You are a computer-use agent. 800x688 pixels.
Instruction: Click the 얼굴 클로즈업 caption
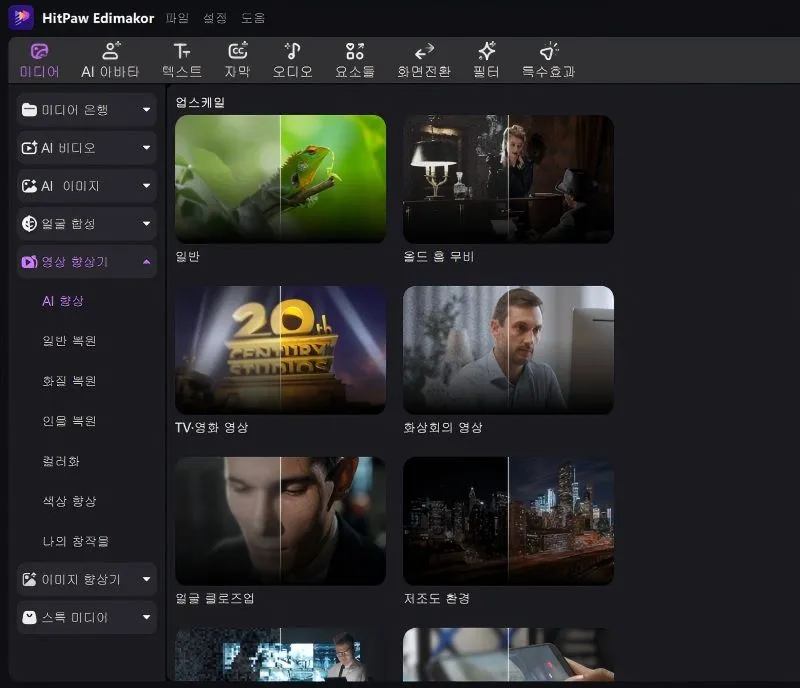click(x=214, y=598)
